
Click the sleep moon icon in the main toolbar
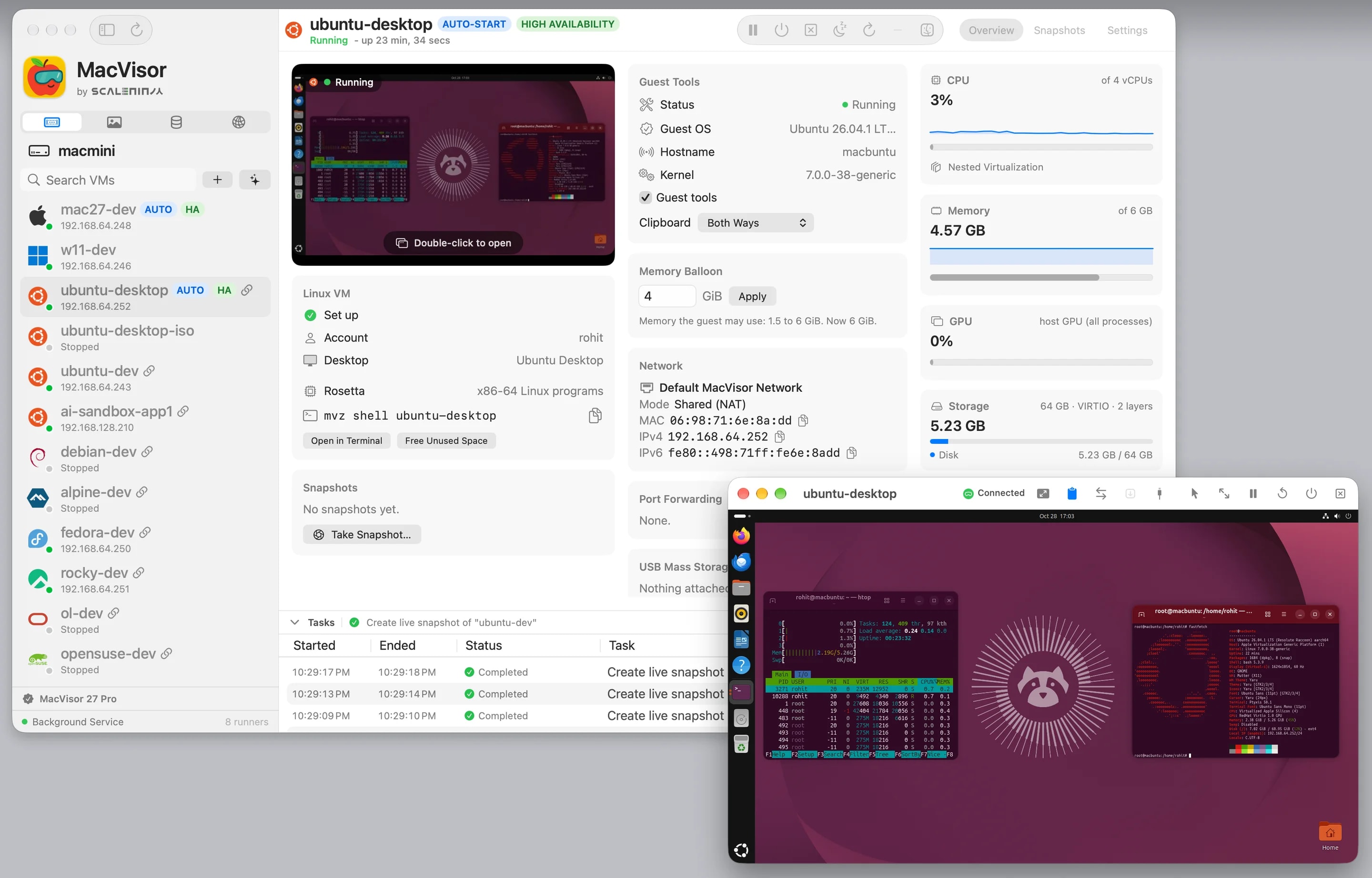click(840, 30)
